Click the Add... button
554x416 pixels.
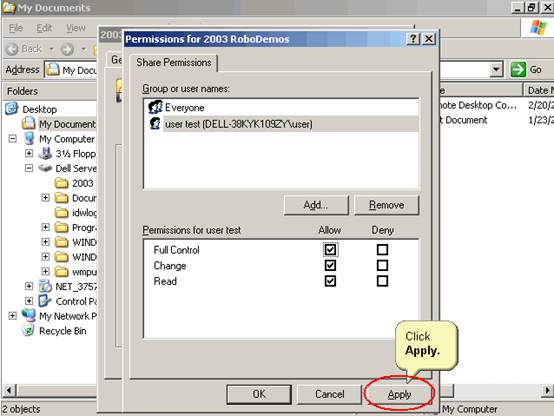pyautogui.click(x=316, y=205)
